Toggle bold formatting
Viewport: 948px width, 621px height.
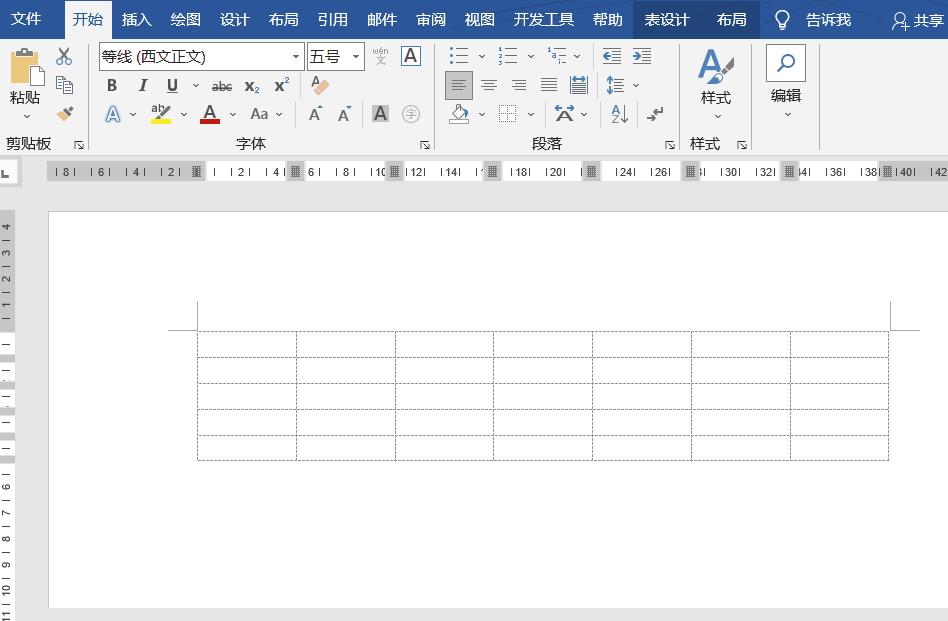coord(111,86)
